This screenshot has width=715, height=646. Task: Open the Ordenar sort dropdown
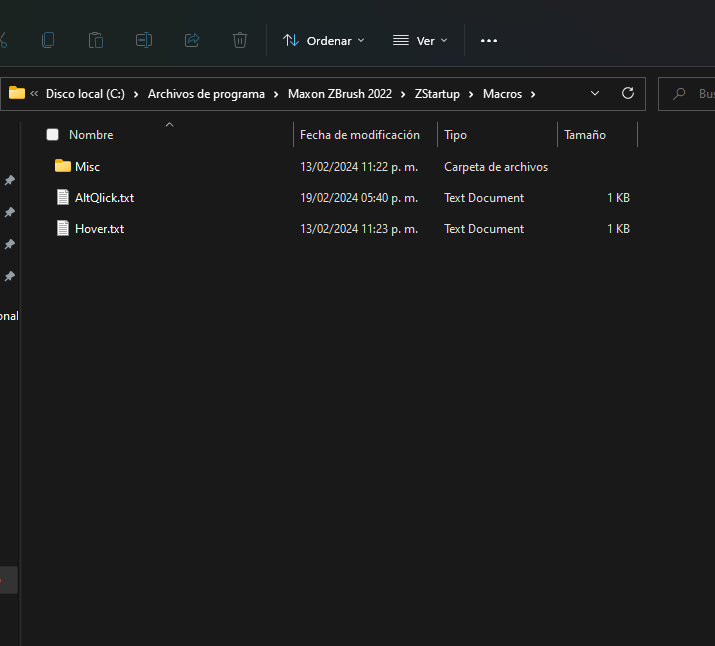click(324, 40)
